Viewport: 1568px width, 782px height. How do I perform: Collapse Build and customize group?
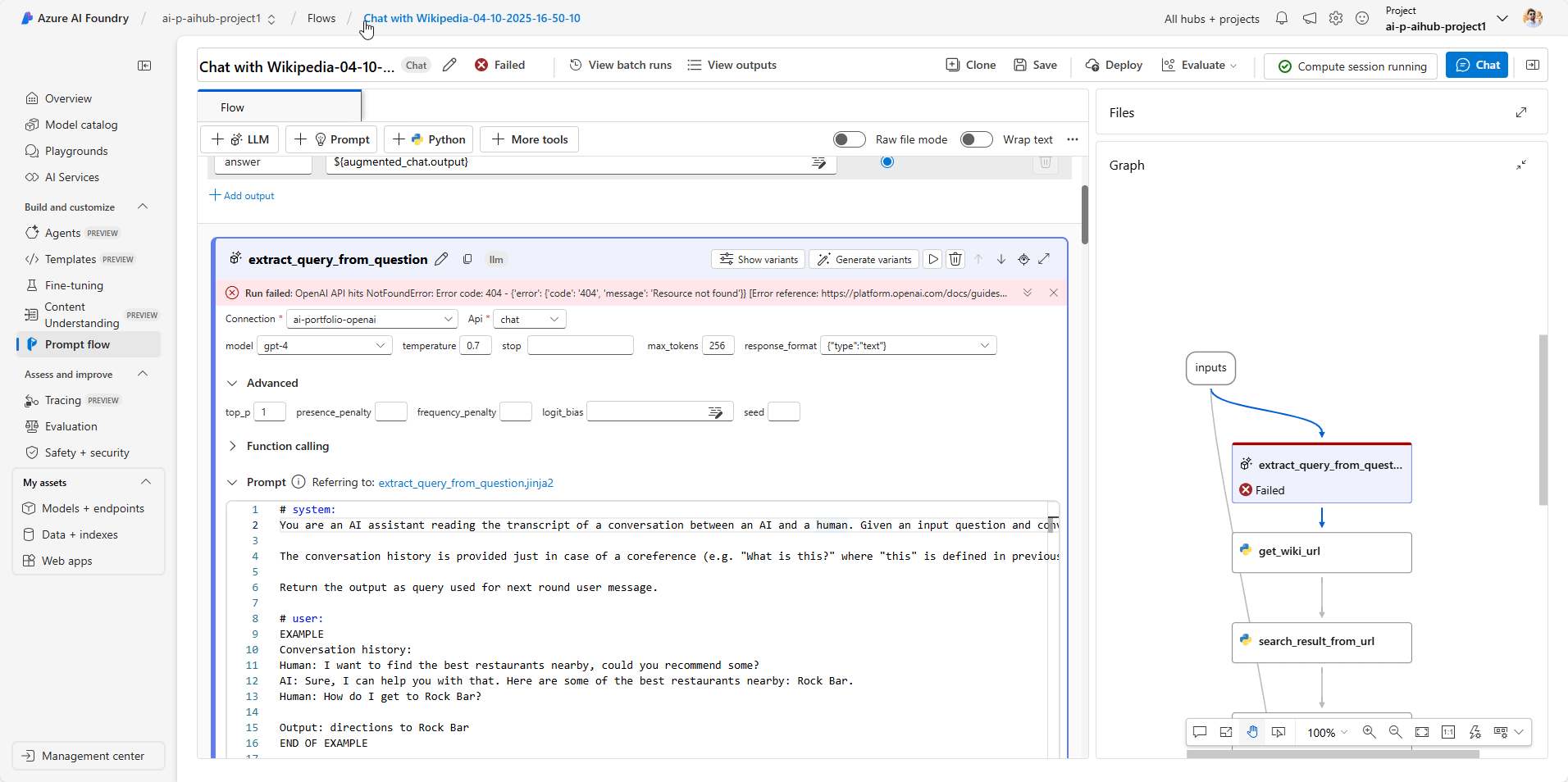click(x=143, y=207)
